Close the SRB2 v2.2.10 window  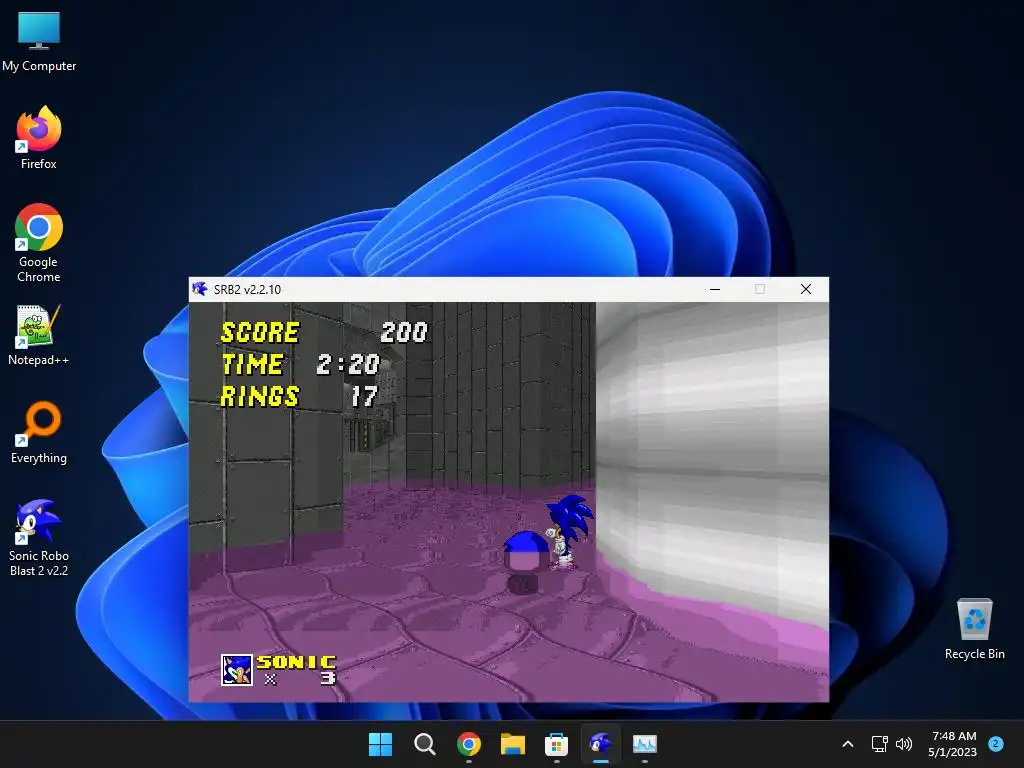(x=806, y=289)
